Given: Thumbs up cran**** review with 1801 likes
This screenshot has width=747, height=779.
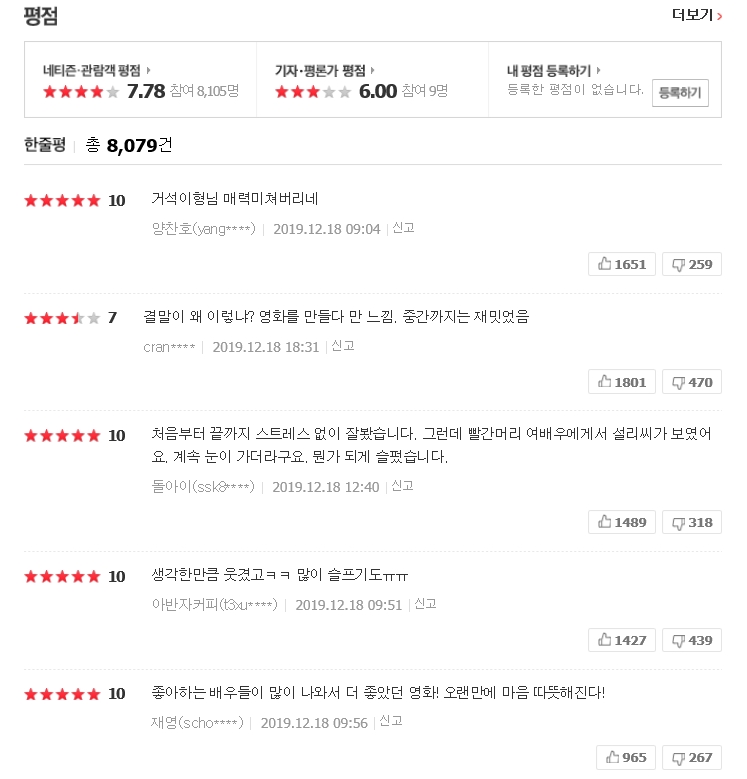Looking at the screenshot, I should click(x=623, y=381).
